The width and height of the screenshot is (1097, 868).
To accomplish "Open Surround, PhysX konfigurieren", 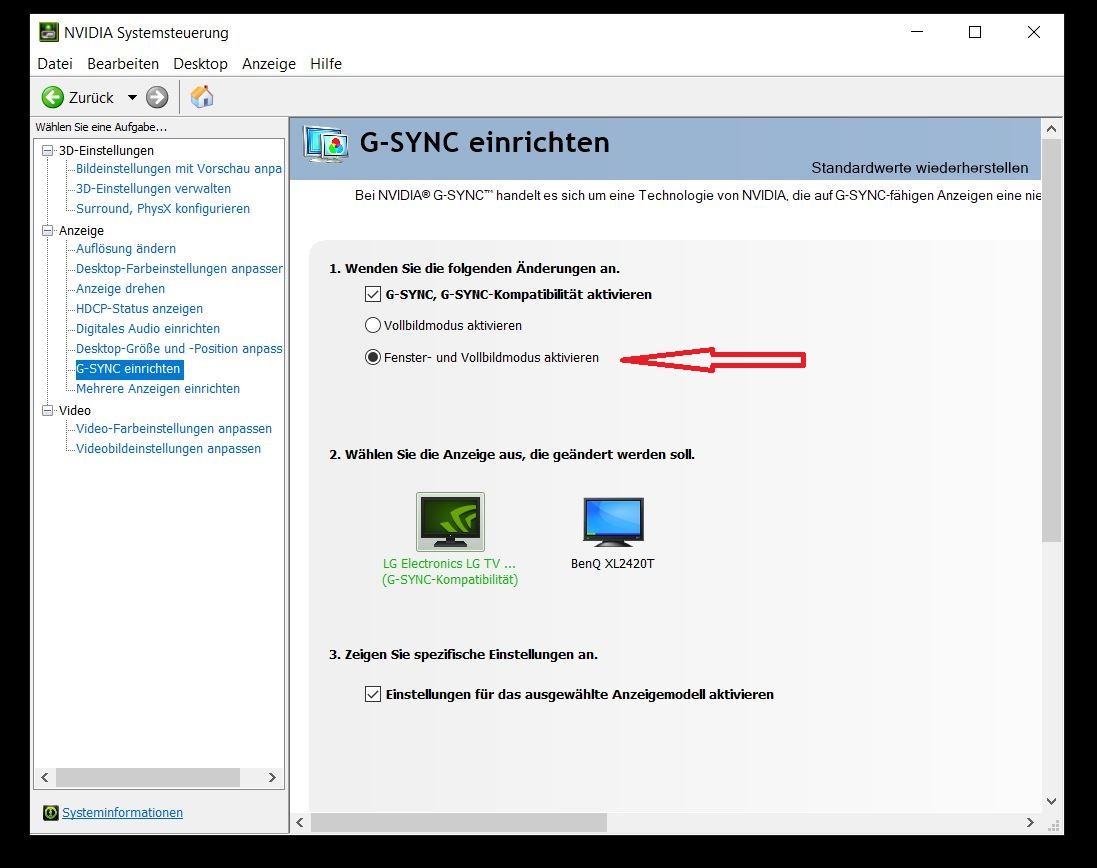I will click(163, 208).
